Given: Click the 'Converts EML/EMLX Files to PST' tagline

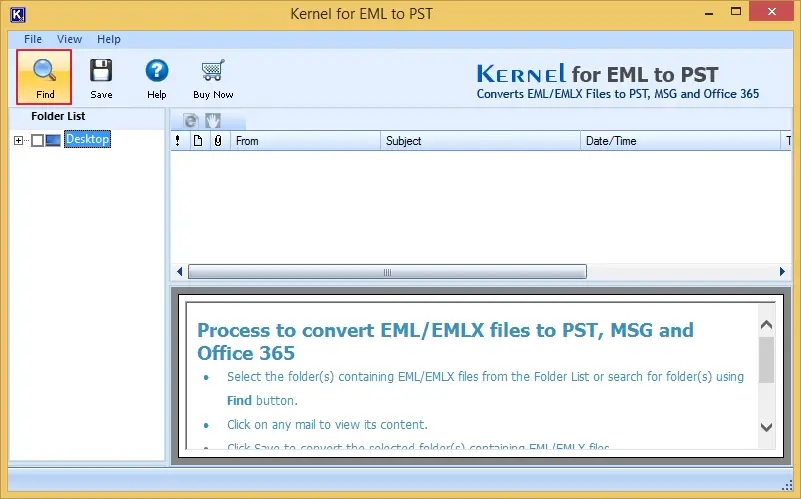Looking at the screenshot, I should tap(618, 94).
